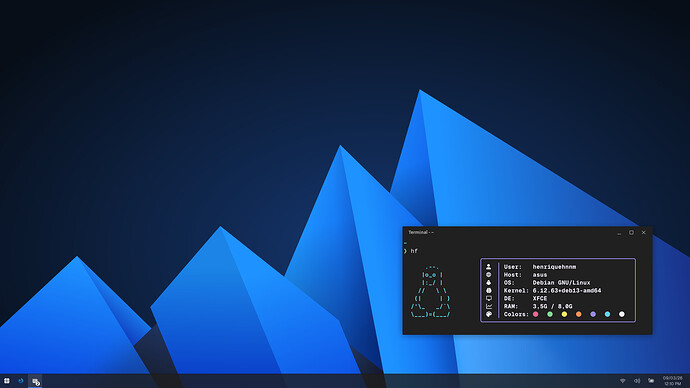Click the kernel version 6.12.63+deb13-amd64
The height and width of the screenshot is (388, 690).
click(x=567, y=291)
